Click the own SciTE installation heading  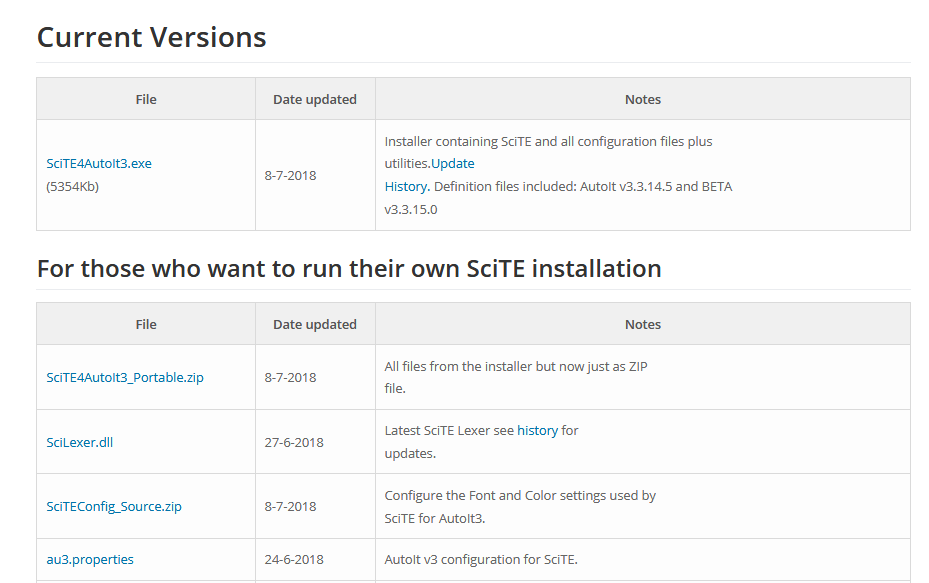pos(349,269)
